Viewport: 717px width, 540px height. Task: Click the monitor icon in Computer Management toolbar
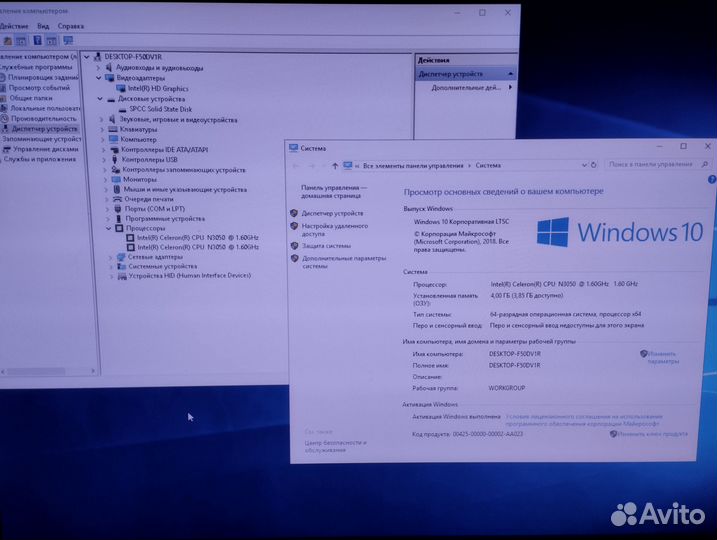point(68,40)
